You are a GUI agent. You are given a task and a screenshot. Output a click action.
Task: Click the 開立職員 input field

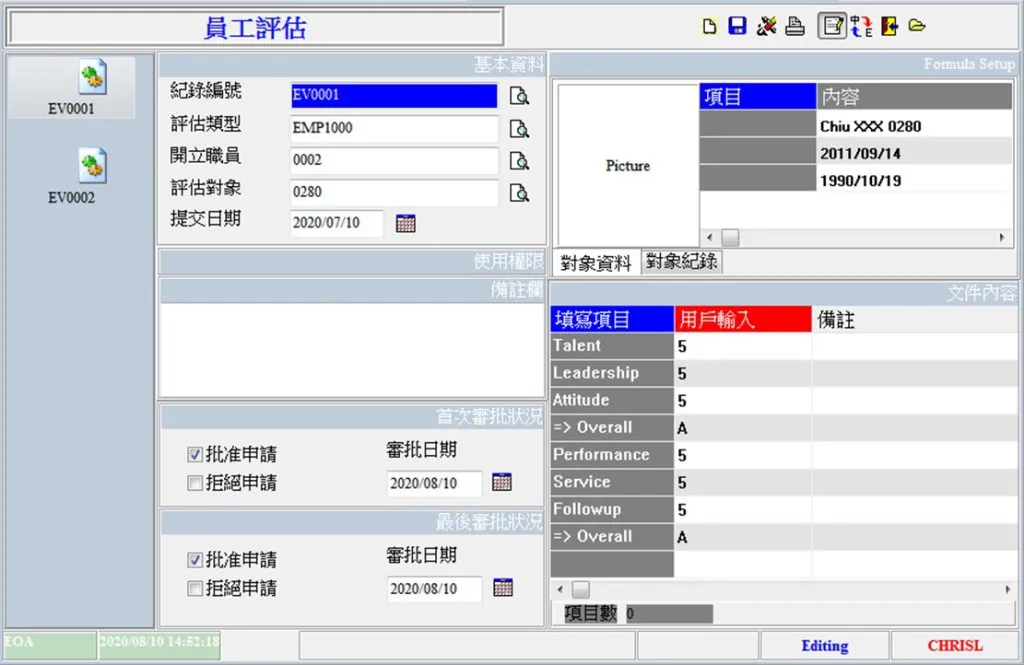pos(394,160)
